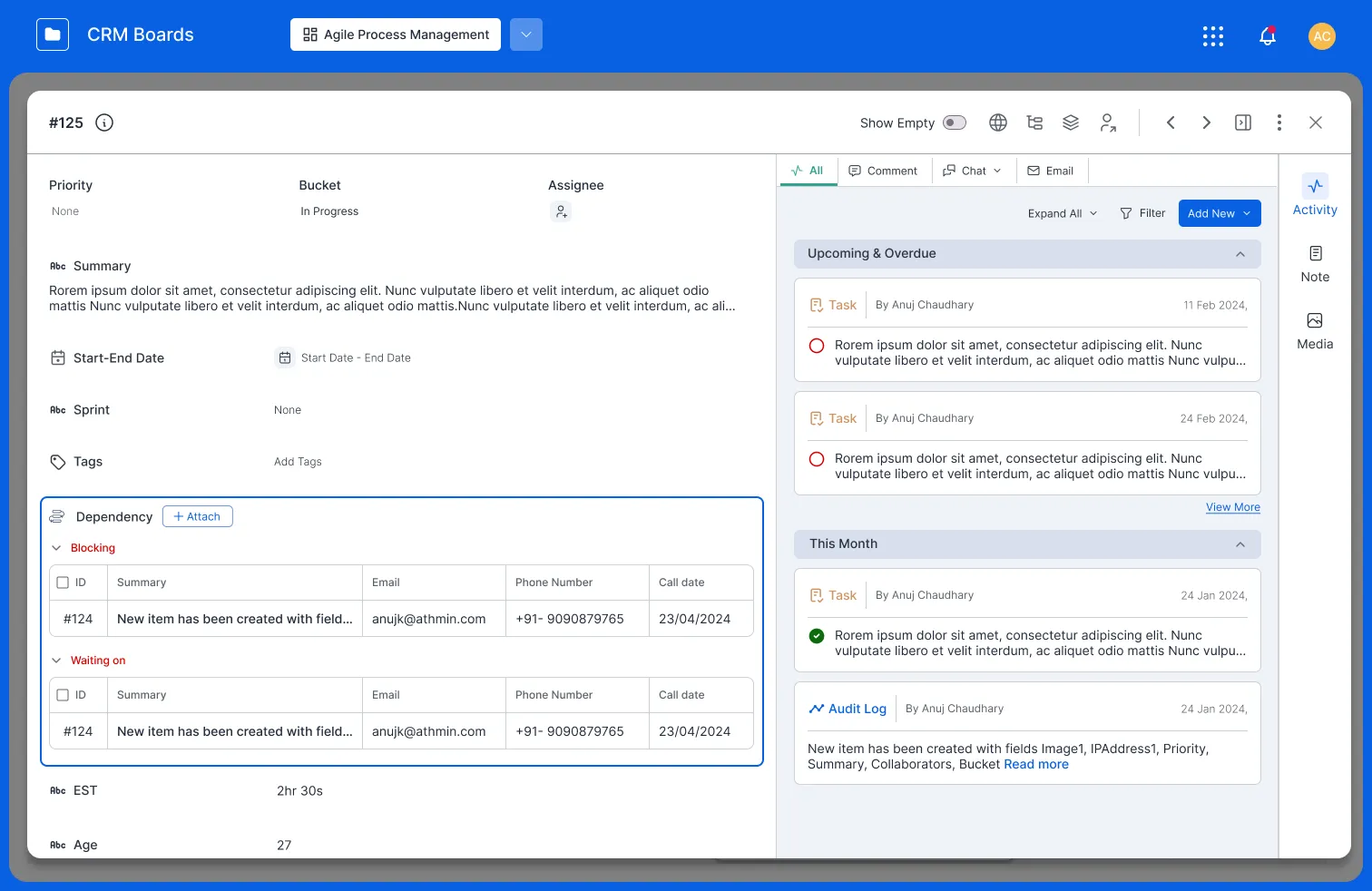1372x891 pixels.
Task: Collapse the Upcoming & Overdue section
Action: tap(1240, 254)
